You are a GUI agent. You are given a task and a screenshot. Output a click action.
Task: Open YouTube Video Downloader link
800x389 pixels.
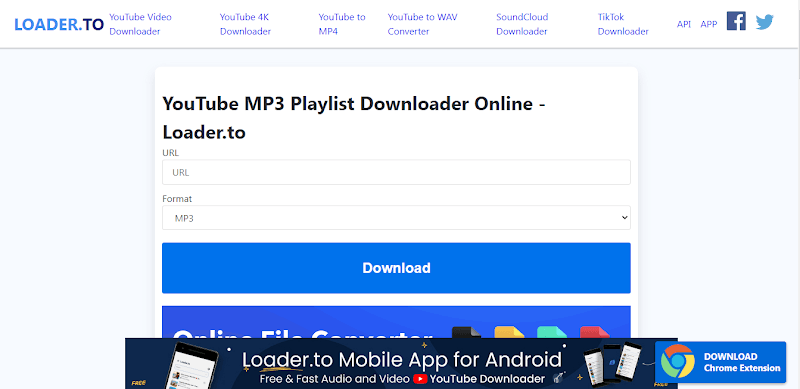click(x=140, y=24)
